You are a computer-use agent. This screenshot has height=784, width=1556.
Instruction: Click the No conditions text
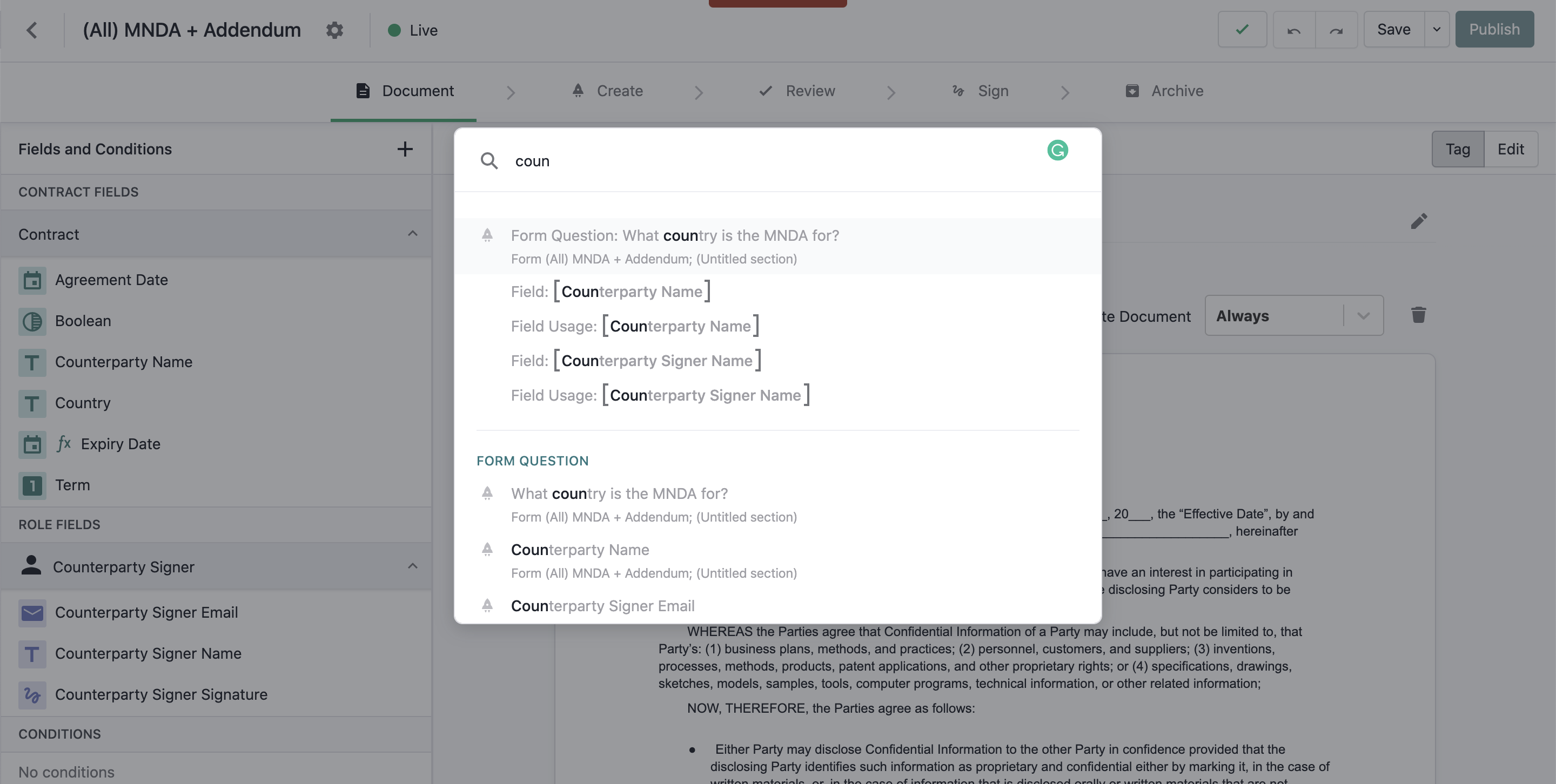click(66, 772)
